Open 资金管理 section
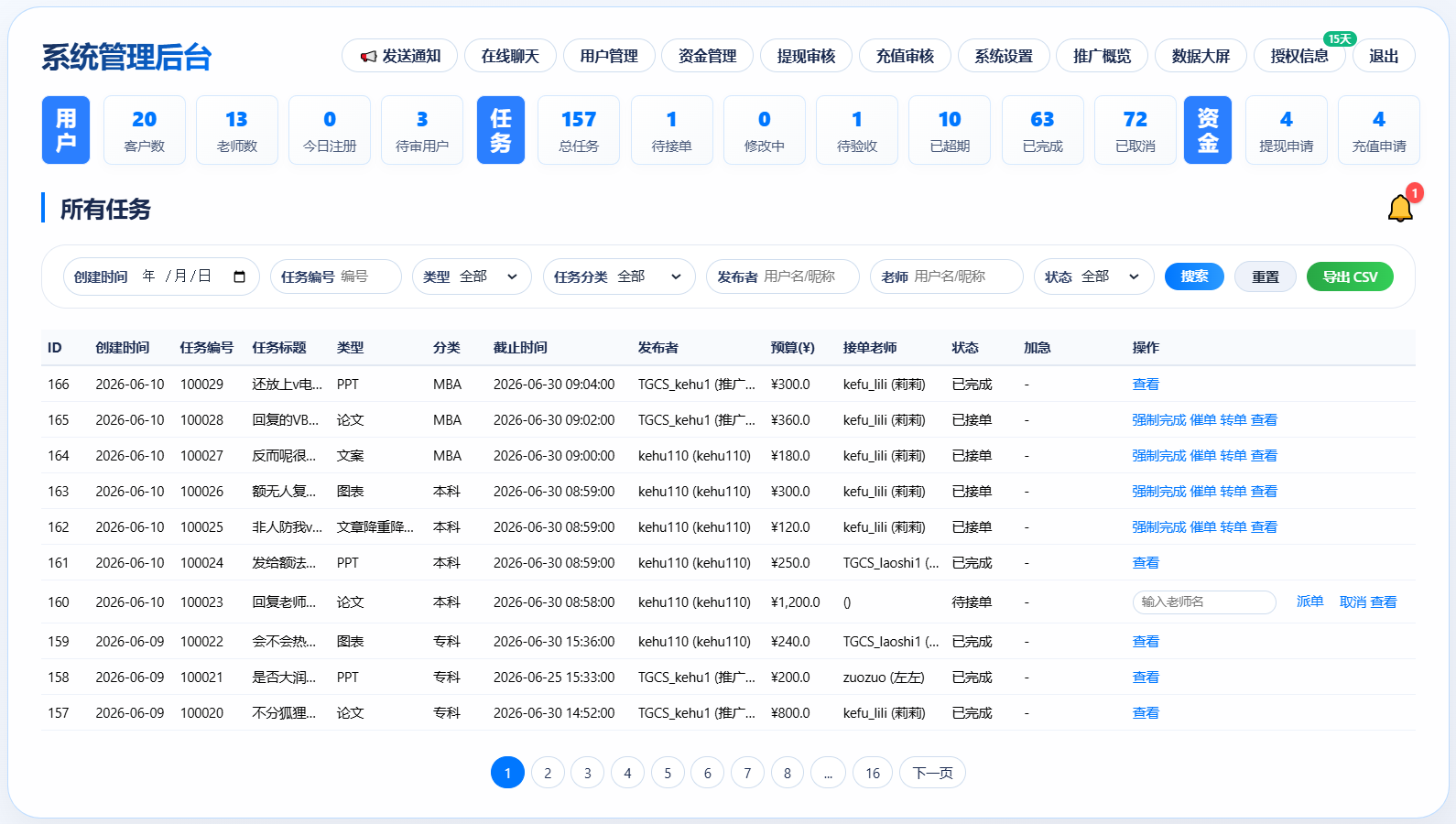Screen dimensions: 1456x824 [707, 56]
